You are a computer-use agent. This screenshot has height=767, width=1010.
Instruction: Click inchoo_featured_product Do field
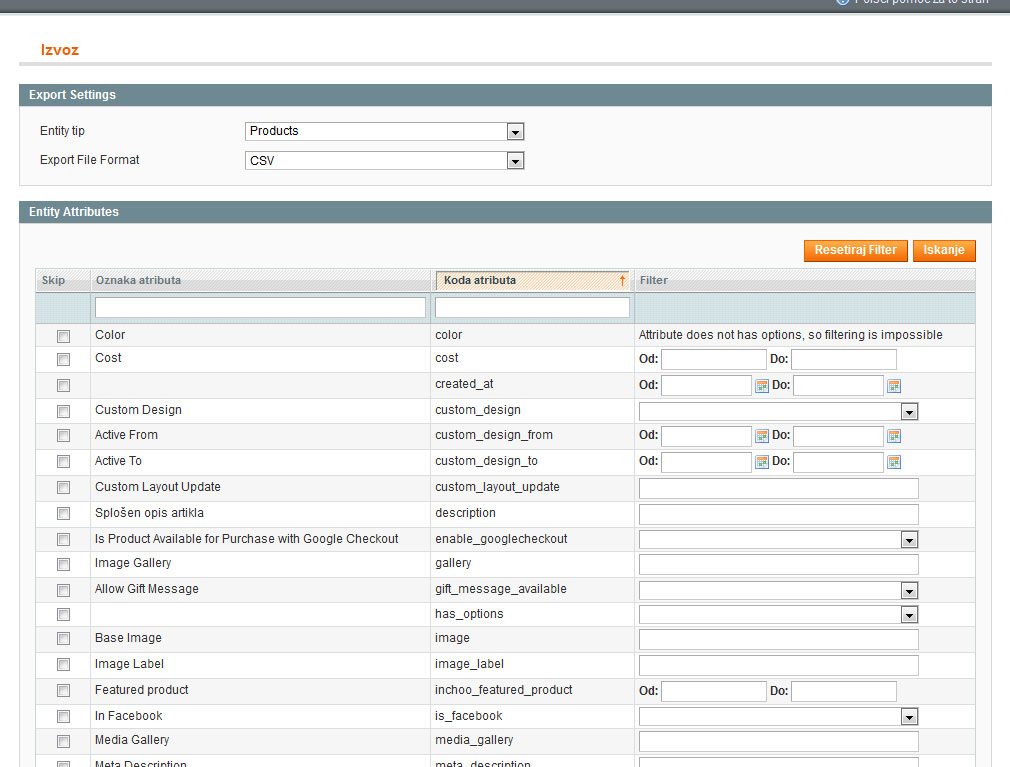point(844,691)
